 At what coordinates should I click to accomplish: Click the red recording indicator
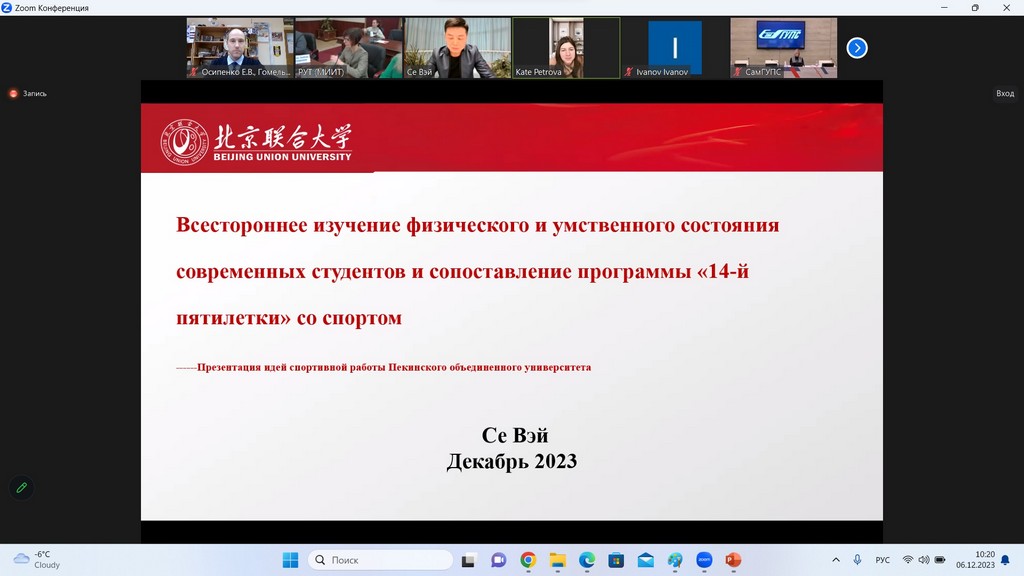[14, 94]
